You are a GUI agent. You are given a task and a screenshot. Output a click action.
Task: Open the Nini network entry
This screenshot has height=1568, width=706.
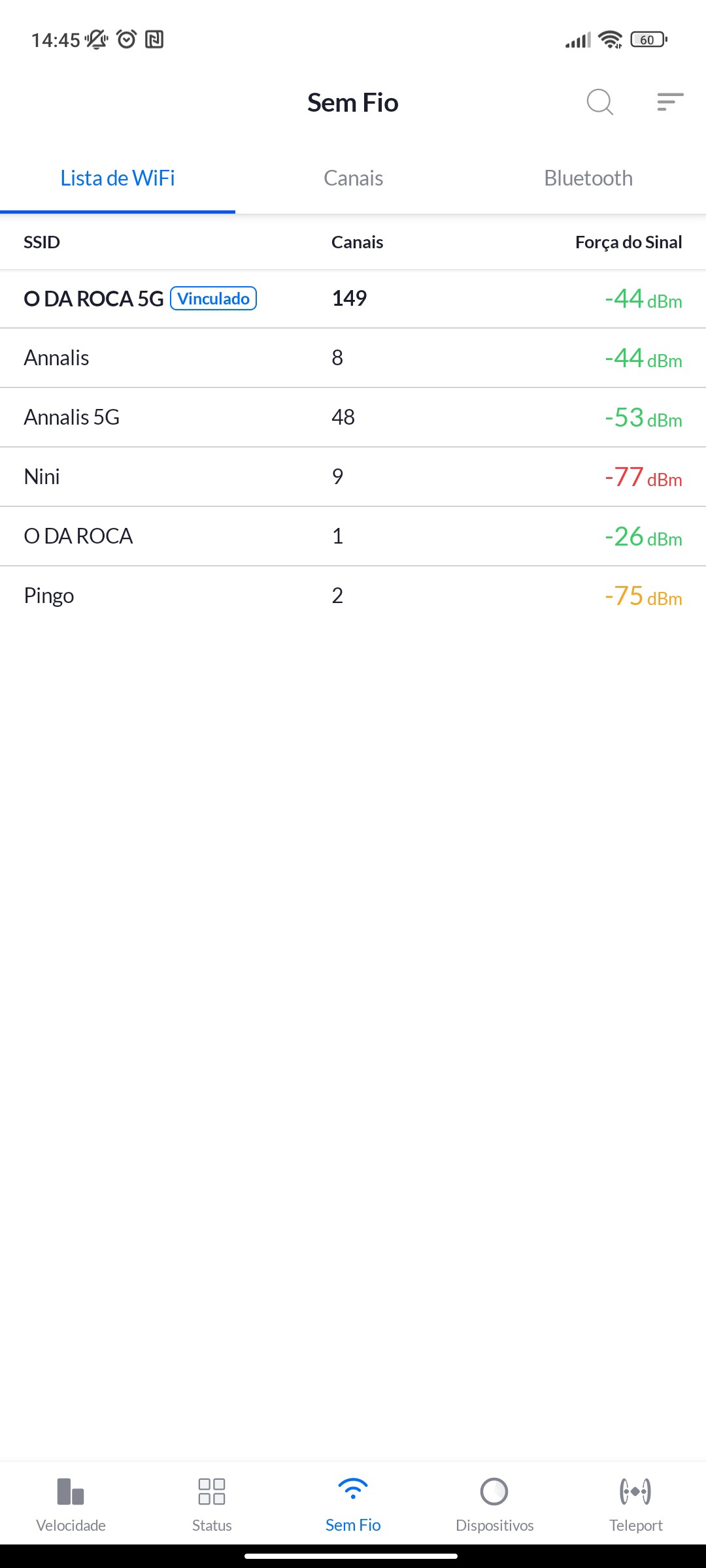pos(42,477)
